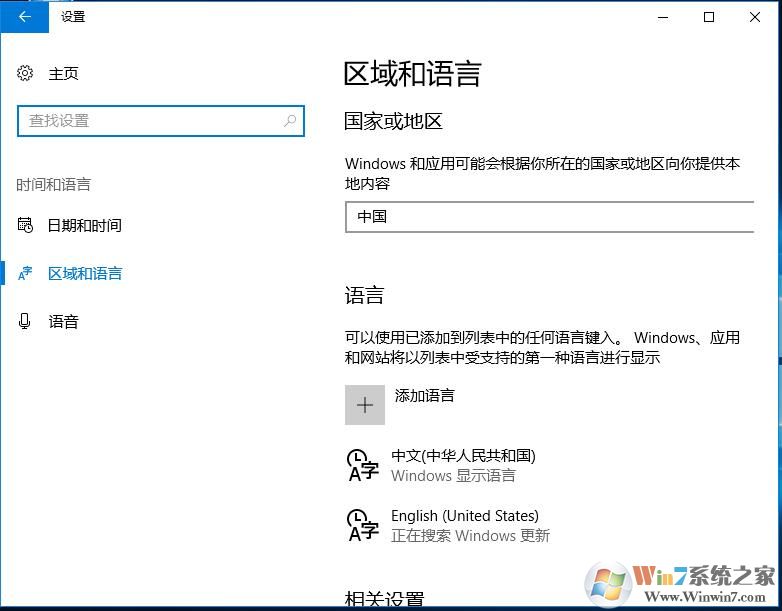Viewport: 782px width, 611px height.
Task: Click the gear icon beside 主页
Action: [26, 73]
